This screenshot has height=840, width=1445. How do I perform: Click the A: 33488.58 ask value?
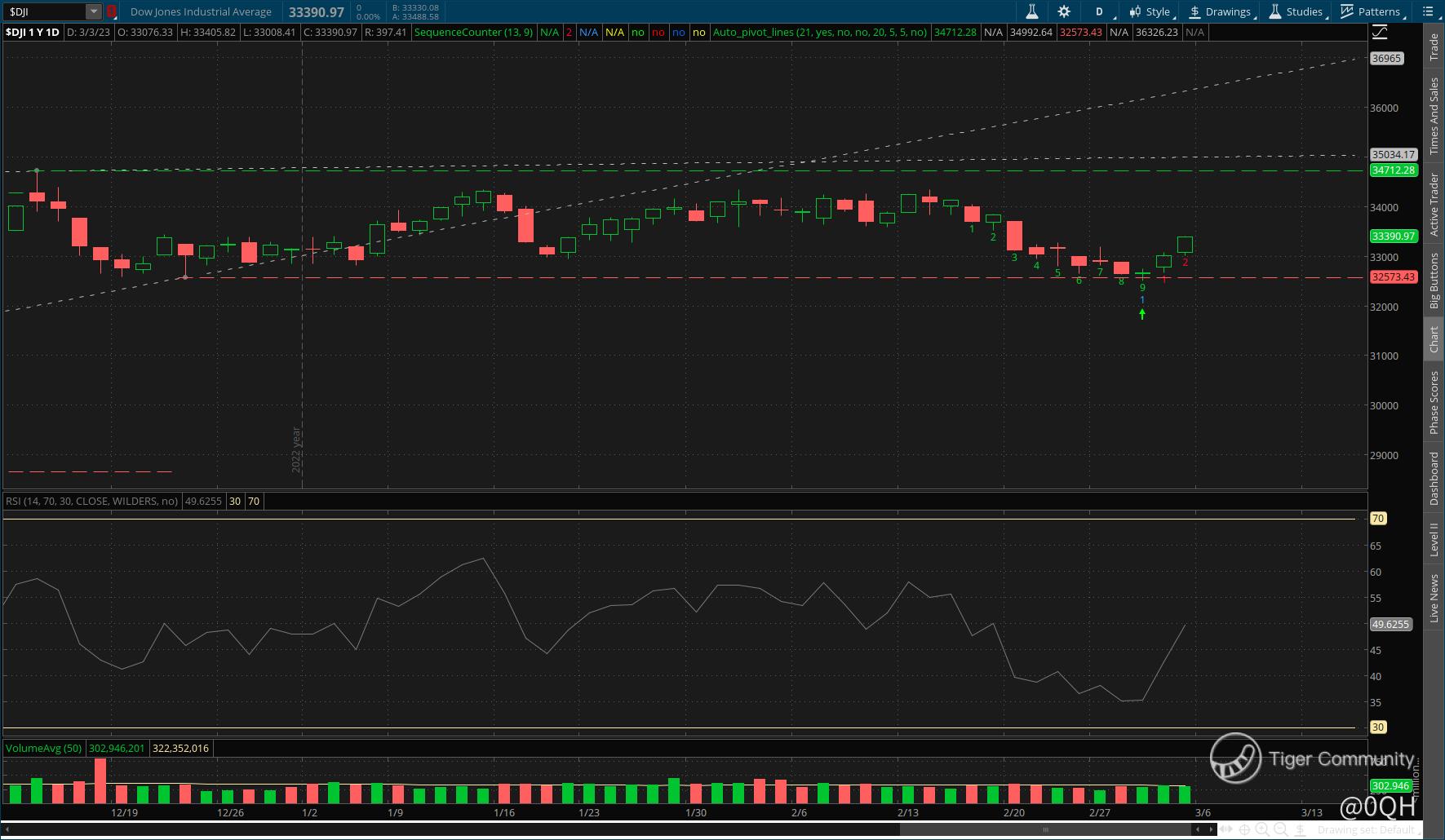coord(415,16)
